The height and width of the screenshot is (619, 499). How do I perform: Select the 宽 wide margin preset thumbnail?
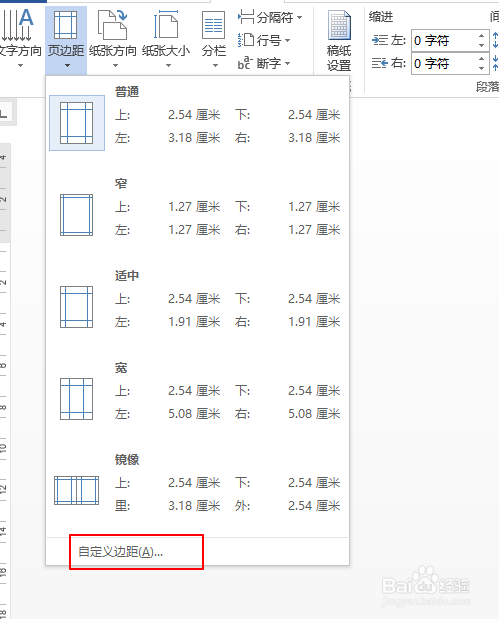tap(77, 399)
